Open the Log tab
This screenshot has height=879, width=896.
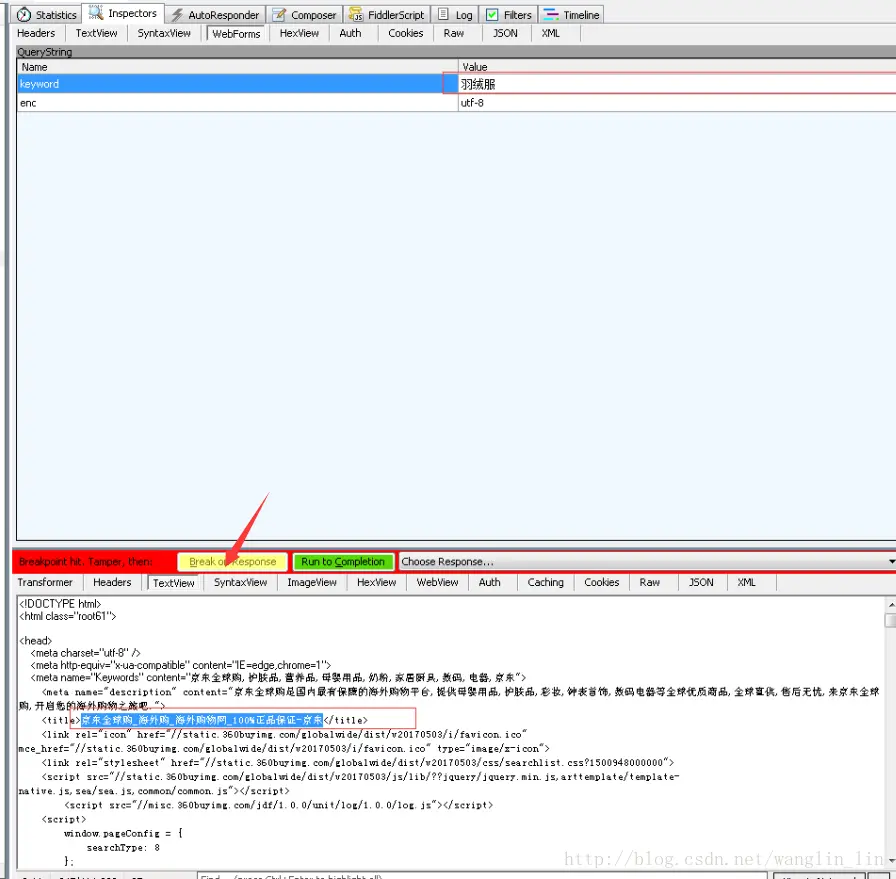pos(455,15)
